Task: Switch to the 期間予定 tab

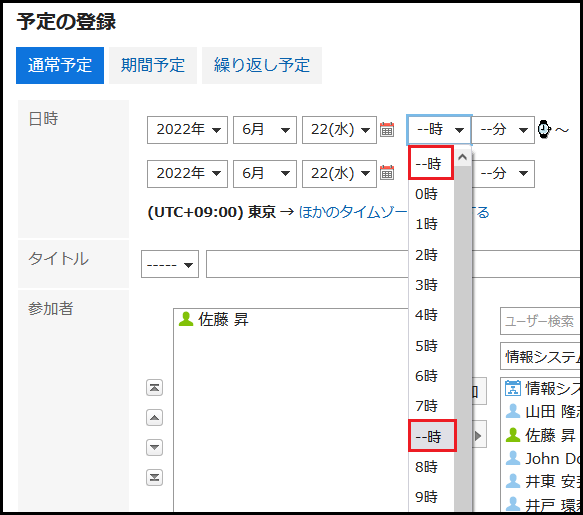Action: pyautogui.click(x=153, y=65)
